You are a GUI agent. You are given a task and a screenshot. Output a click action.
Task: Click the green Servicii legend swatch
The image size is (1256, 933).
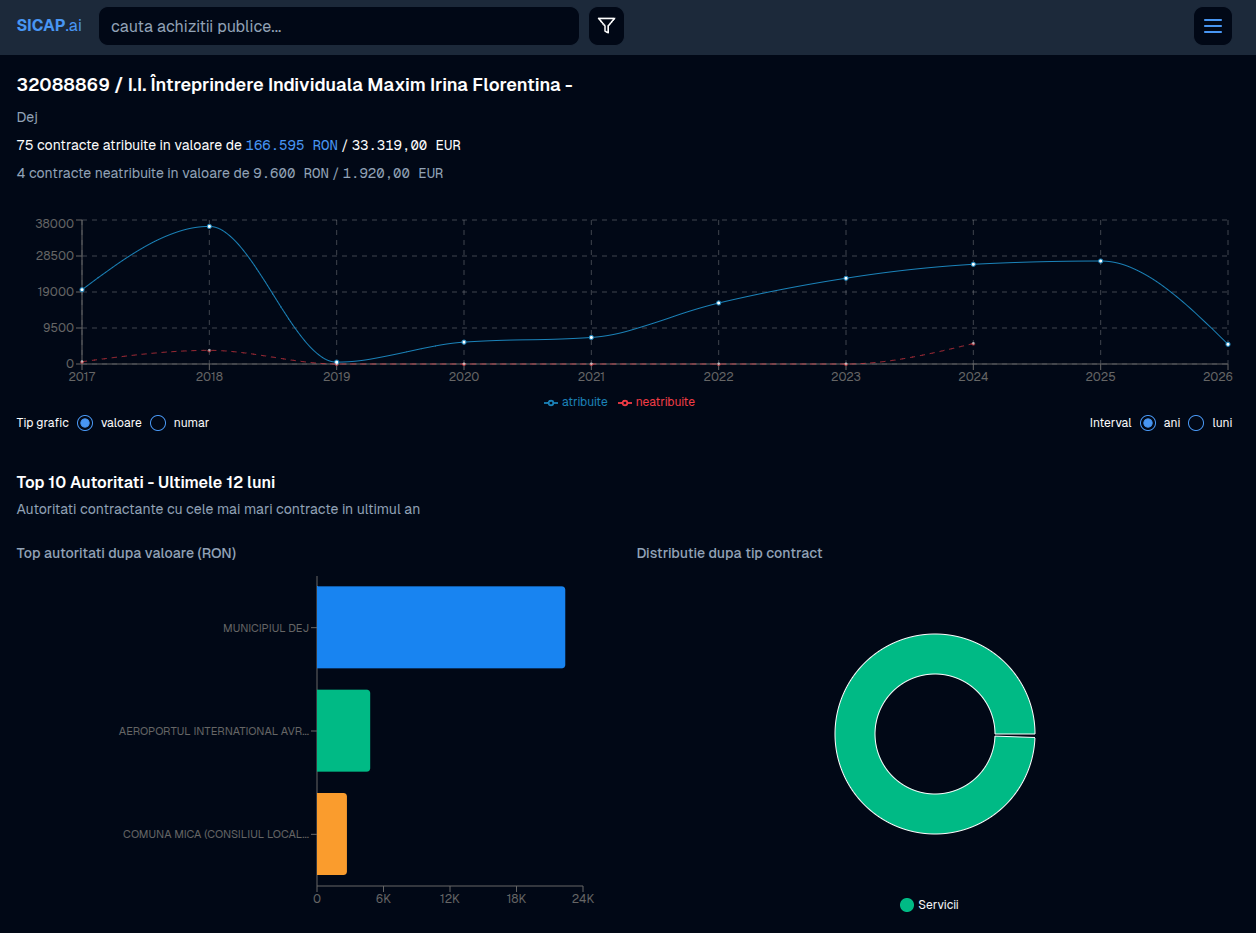(x=907, y=905)
